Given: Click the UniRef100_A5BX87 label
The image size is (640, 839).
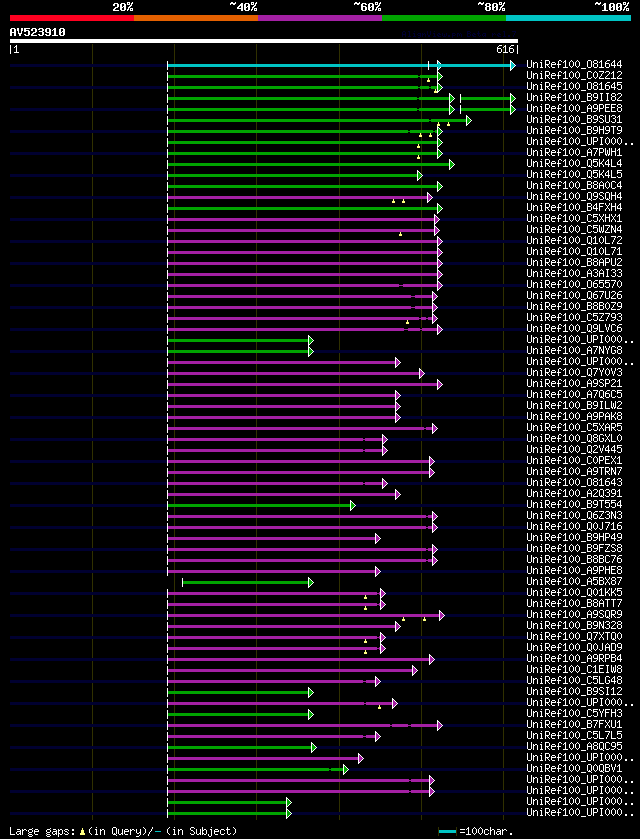Looking at the screenshot, I should coord(574,581).
